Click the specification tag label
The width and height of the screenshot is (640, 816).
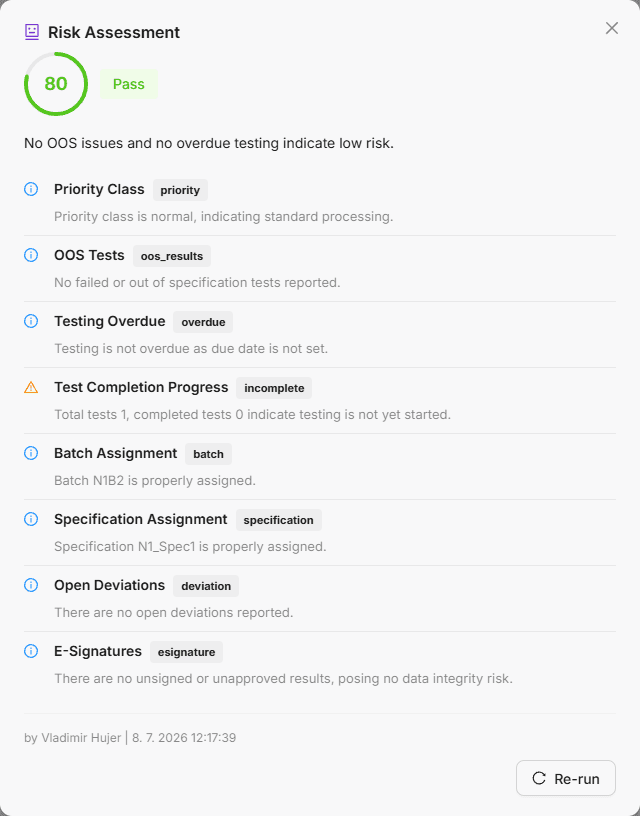click(278, 520)
